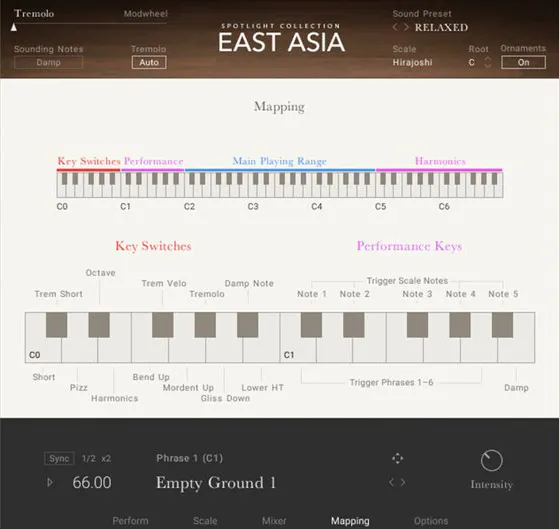559x529 pixels.
Task: Click the Harmonics range label above overview keyboard
Action: click(440, 161)
